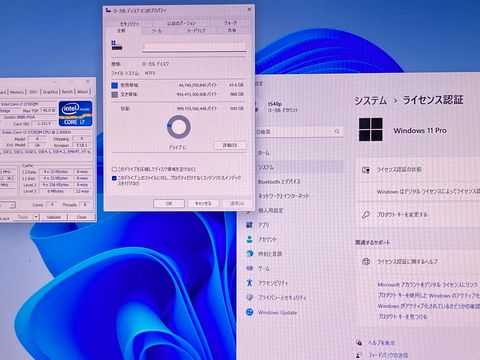Switch to the Memory tab in CPU-Z
The image size is (480, 360).
(x=16, y=92)
